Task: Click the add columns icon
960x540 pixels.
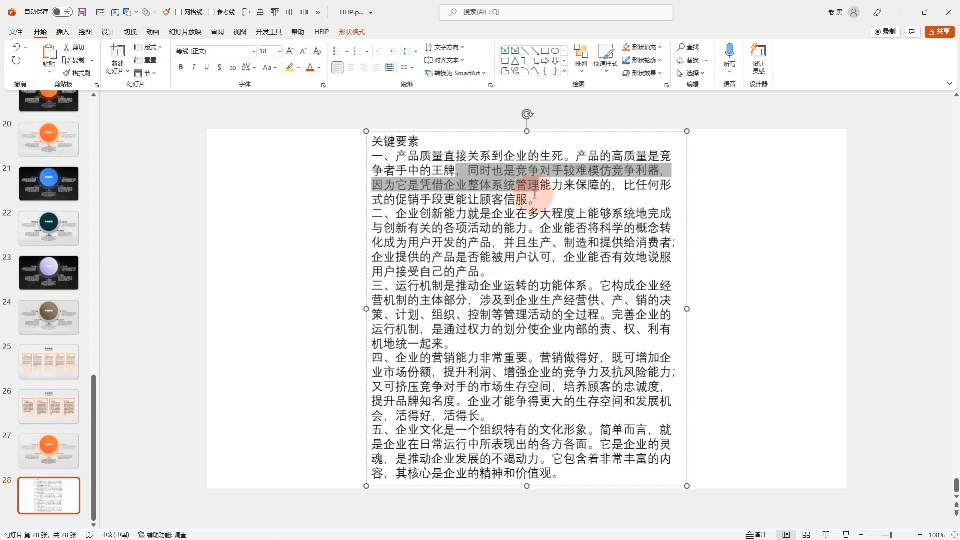Action: (x=405, y=67)
